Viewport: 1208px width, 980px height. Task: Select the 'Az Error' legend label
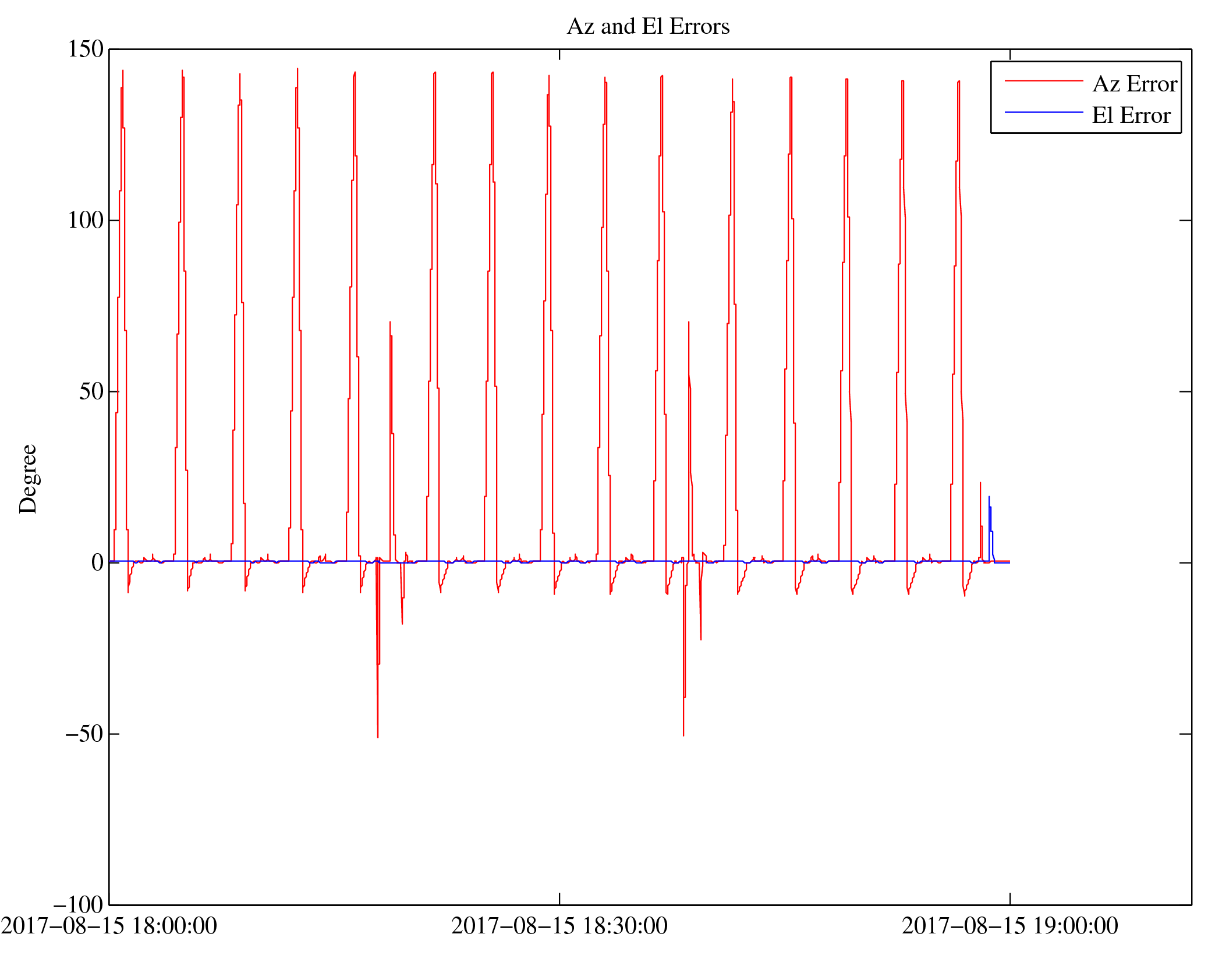click(x=1135, y=84)
